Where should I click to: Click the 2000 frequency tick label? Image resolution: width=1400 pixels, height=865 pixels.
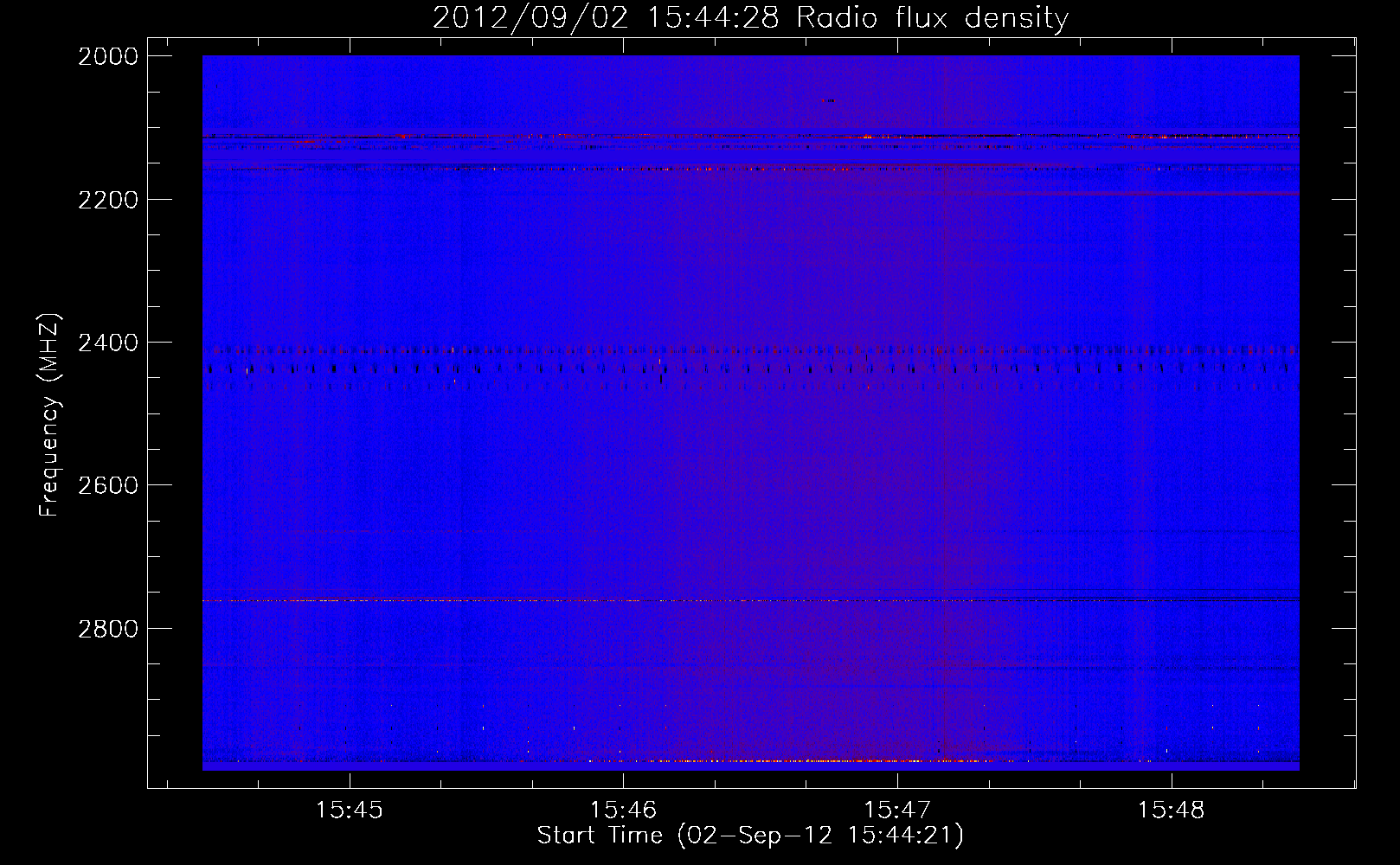[108, 56]
